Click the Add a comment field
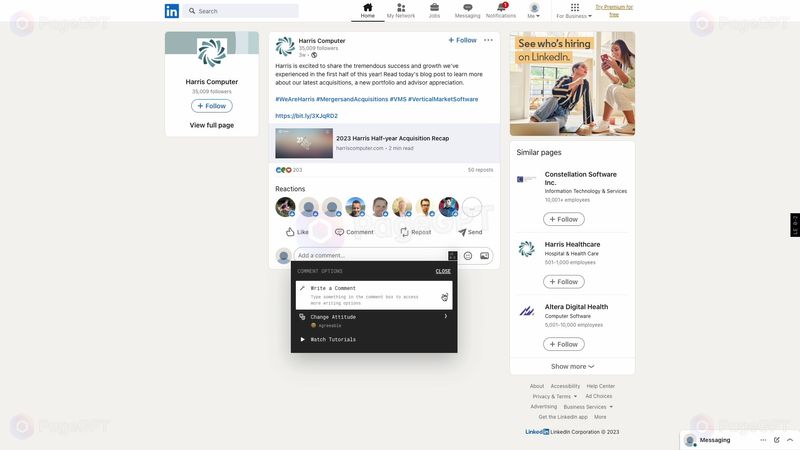The width and height of the screenshot is (800, 450). click(x=370, y=255)
